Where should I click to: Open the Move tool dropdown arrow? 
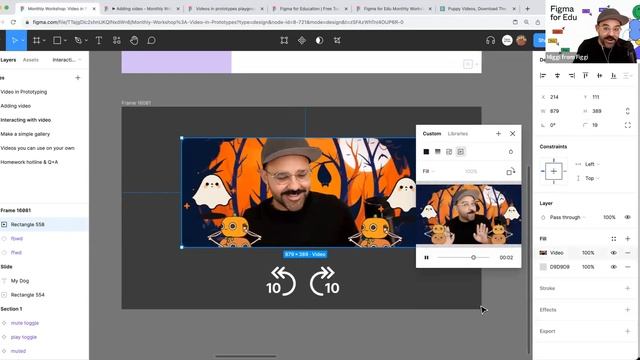pos(23,41)
